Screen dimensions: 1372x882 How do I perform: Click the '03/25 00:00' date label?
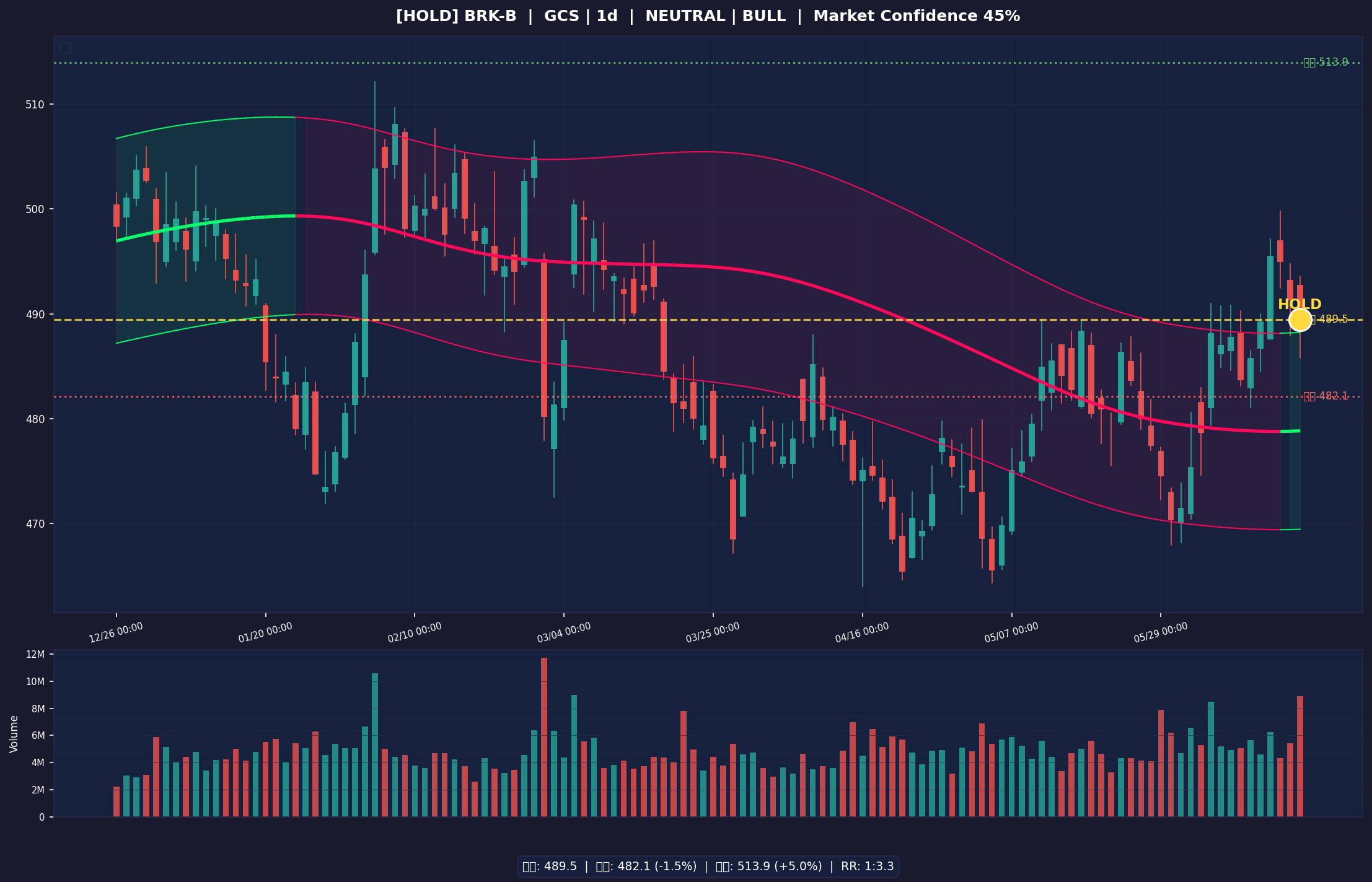click(x=713, y=633)
